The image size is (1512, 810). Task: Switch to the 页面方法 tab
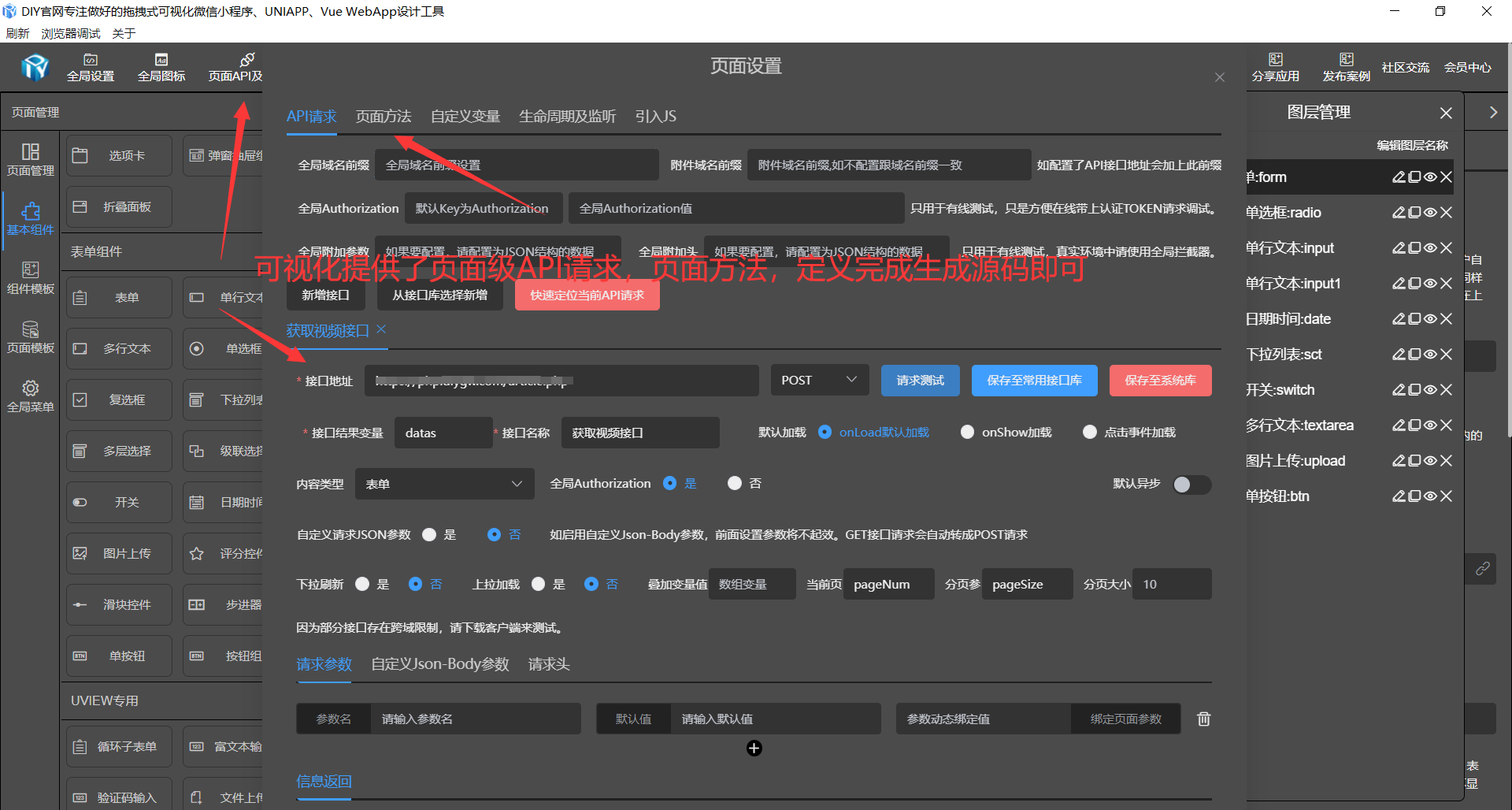pyautogui.click(x=384, y=117)
